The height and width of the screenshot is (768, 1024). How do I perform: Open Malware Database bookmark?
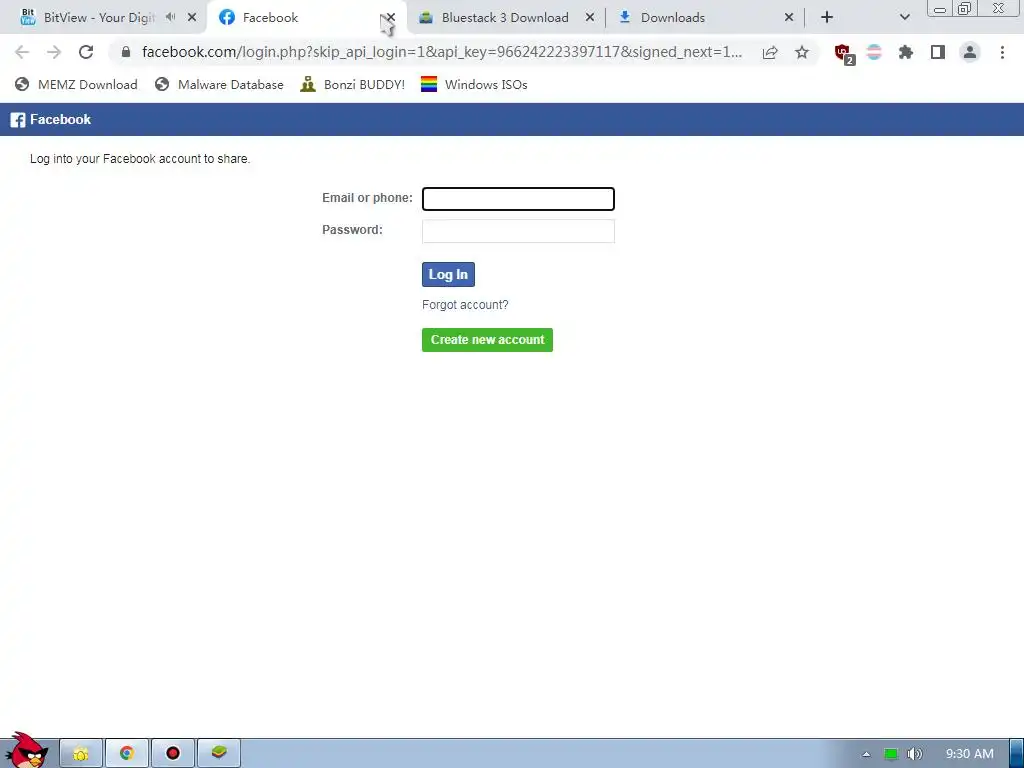[x=219, y=84]
